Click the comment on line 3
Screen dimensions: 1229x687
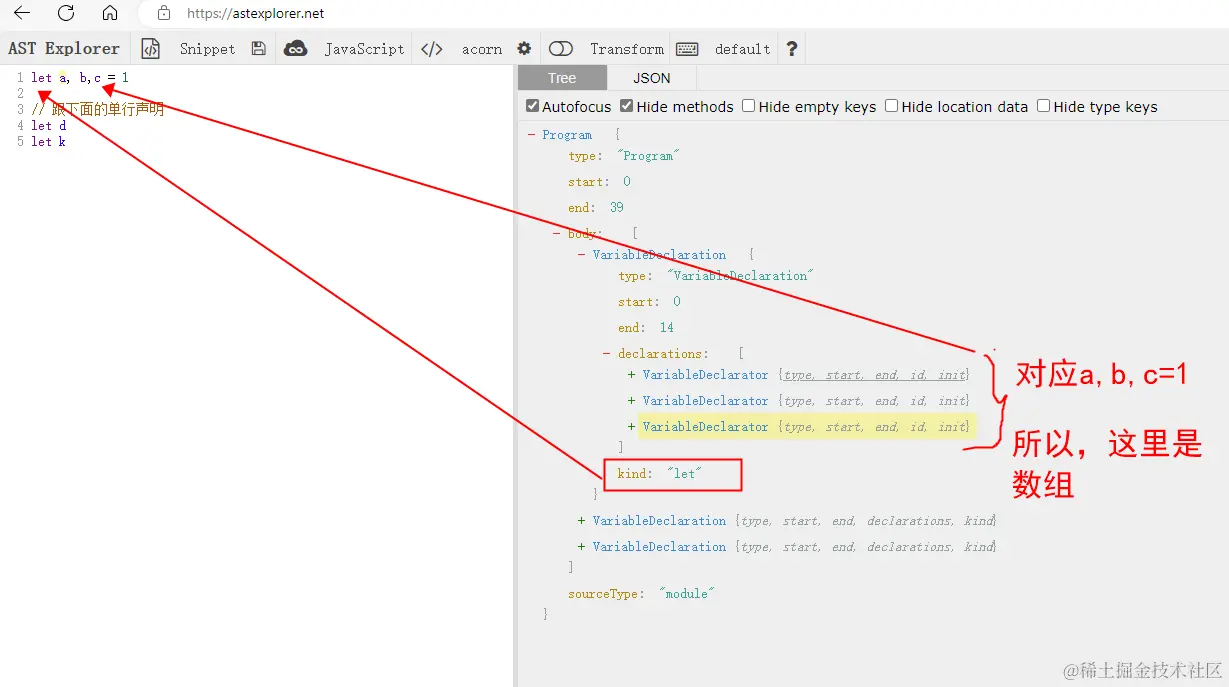tap(98, 110)
